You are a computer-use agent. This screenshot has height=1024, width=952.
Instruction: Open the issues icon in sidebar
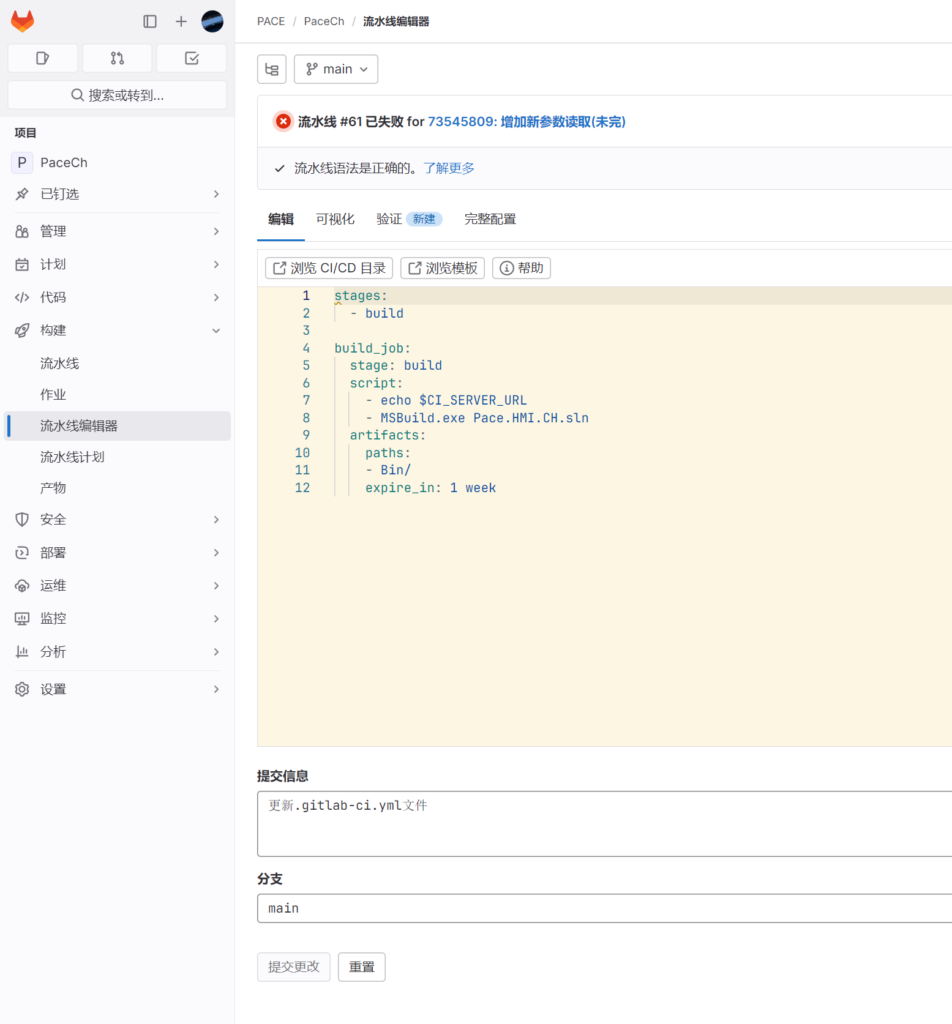(42, 58)
